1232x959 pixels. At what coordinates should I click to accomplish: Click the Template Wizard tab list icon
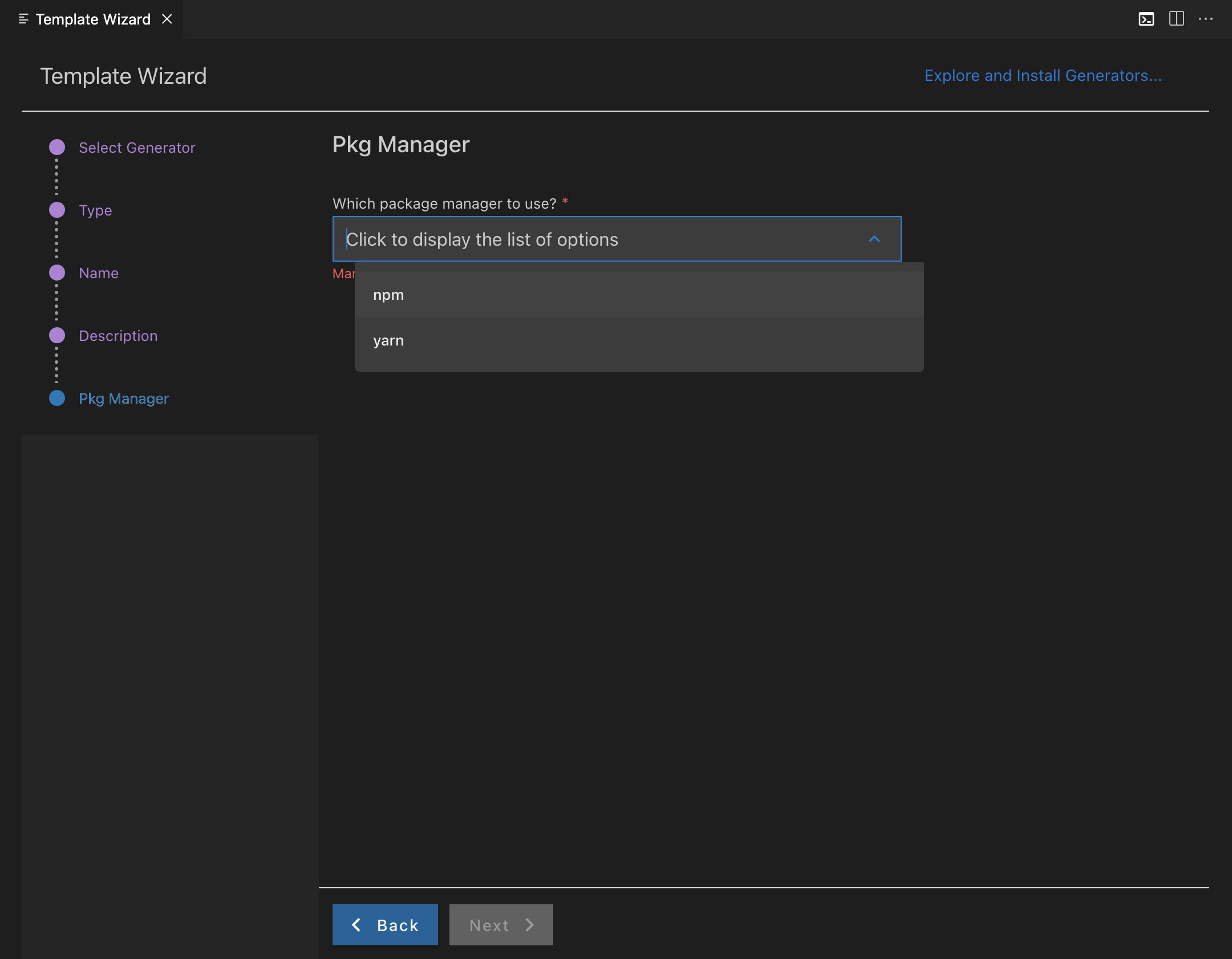(23, 19)
